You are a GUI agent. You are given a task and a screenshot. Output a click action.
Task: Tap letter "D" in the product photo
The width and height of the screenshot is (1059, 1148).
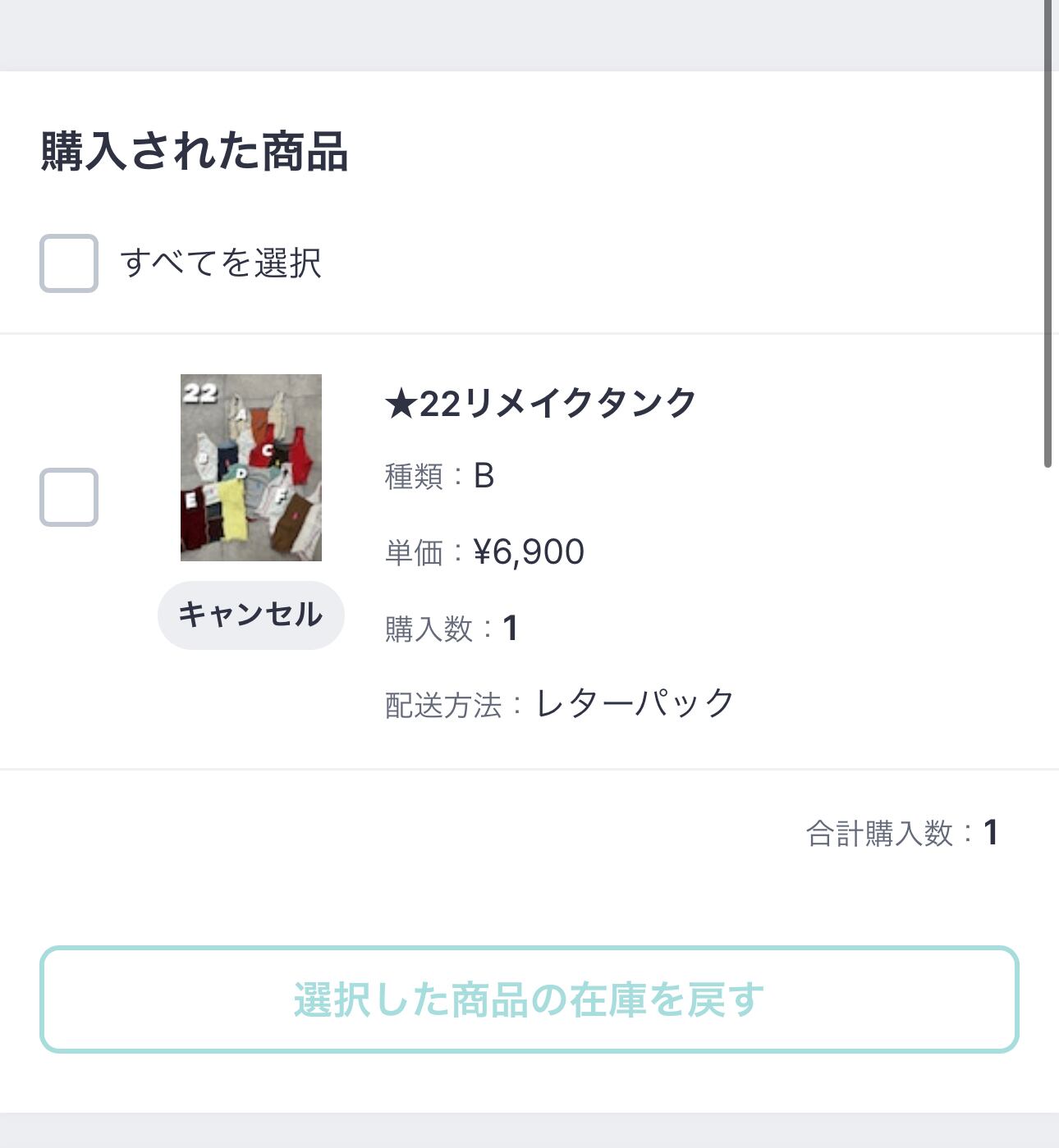point(241,473)
